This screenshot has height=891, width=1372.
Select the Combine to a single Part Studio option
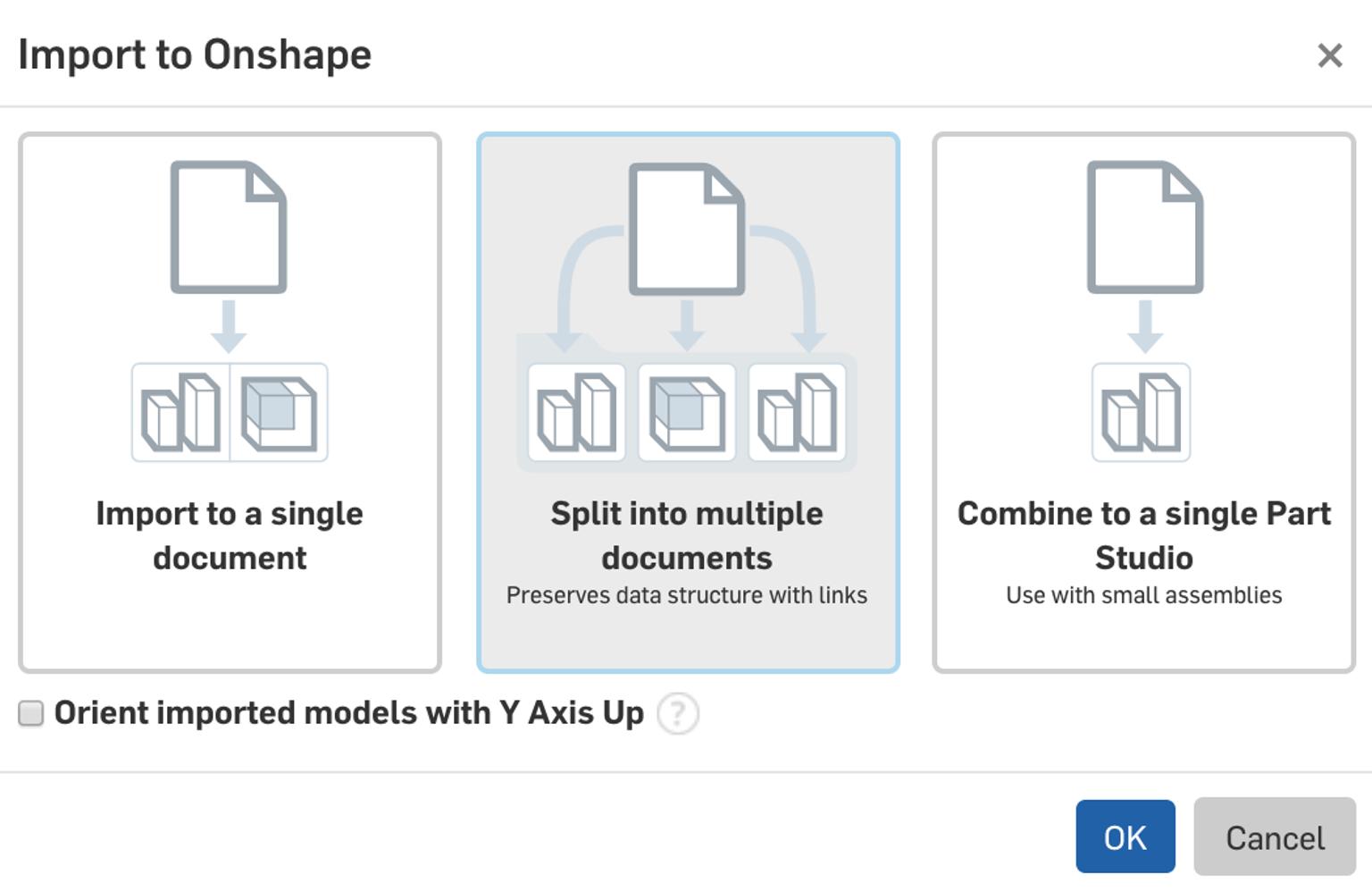(1143, 402)
